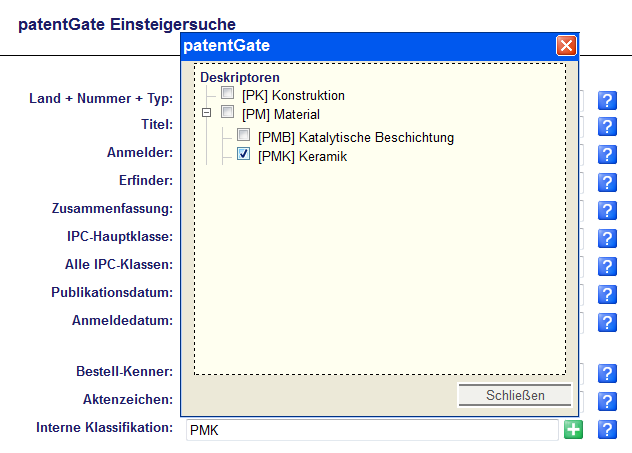Click green plus icon next to PMK field

(x=573, y=430)
